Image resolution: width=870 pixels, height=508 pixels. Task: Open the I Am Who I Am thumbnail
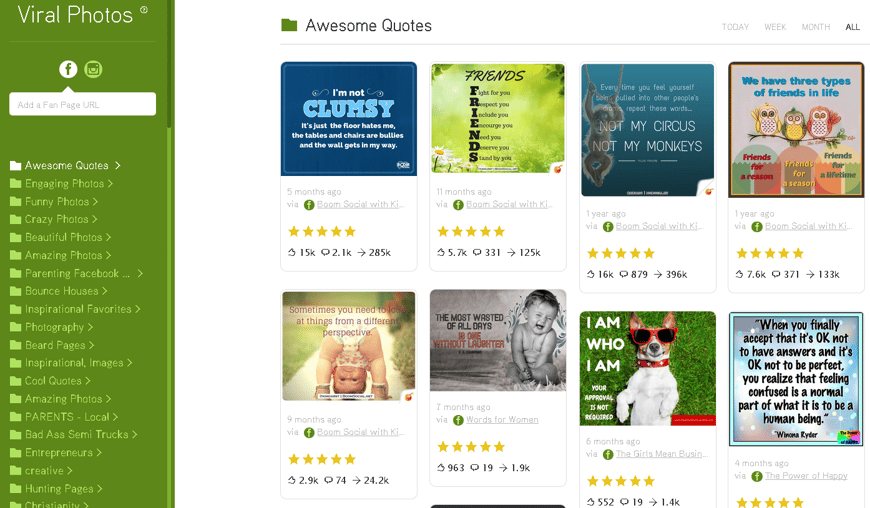coord(648,368)
